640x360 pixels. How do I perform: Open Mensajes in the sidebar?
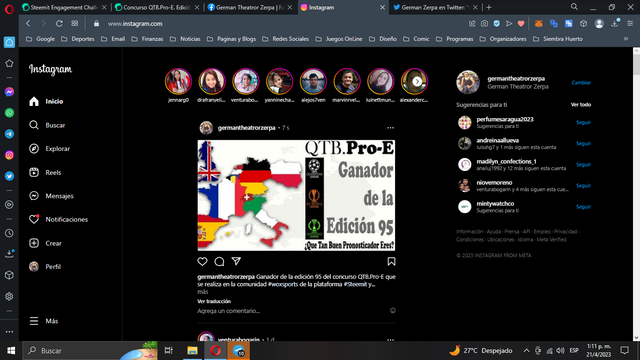click(51, 196)
